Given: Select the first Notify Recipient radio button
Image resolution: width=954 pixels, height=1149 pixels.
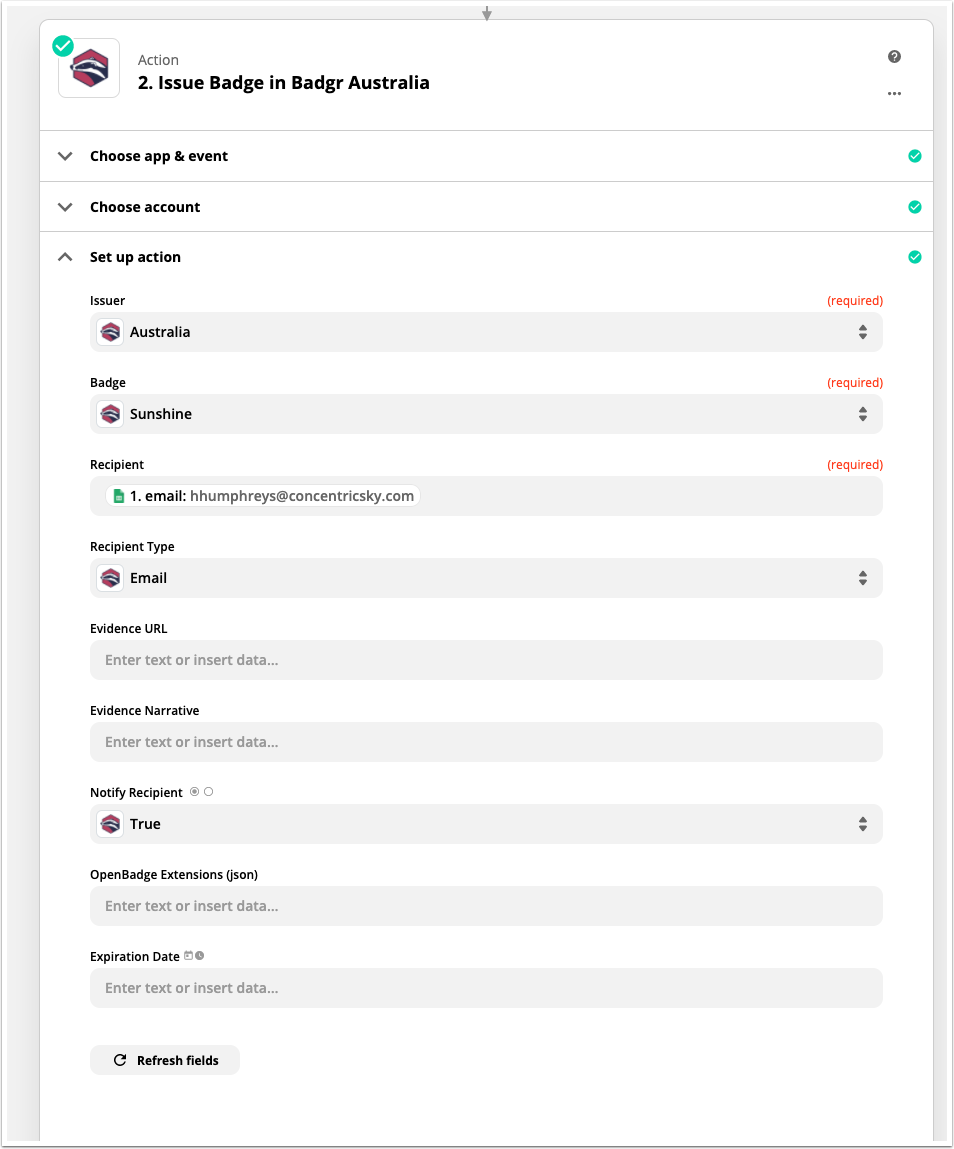Looking at the screenshot, I should pos(196,791).
